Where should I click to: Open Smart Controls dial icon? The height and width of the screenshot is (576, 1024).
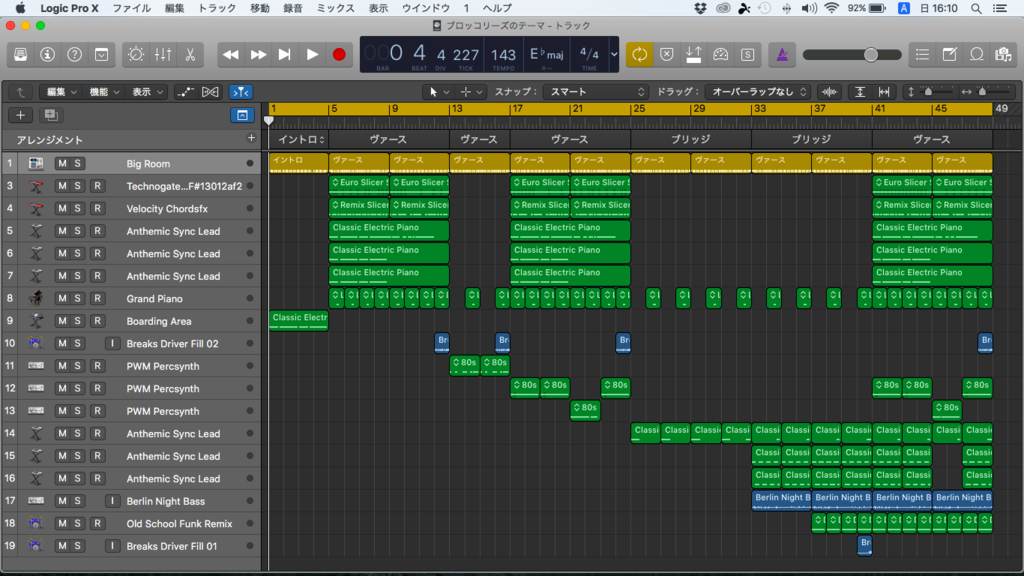click(136, 55)
